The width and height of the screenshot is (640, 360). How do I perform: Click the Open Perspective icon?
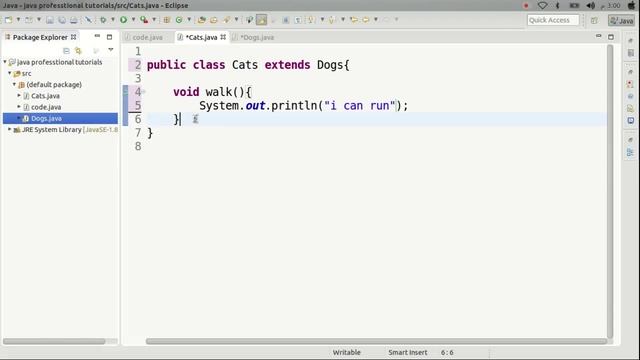594,20
